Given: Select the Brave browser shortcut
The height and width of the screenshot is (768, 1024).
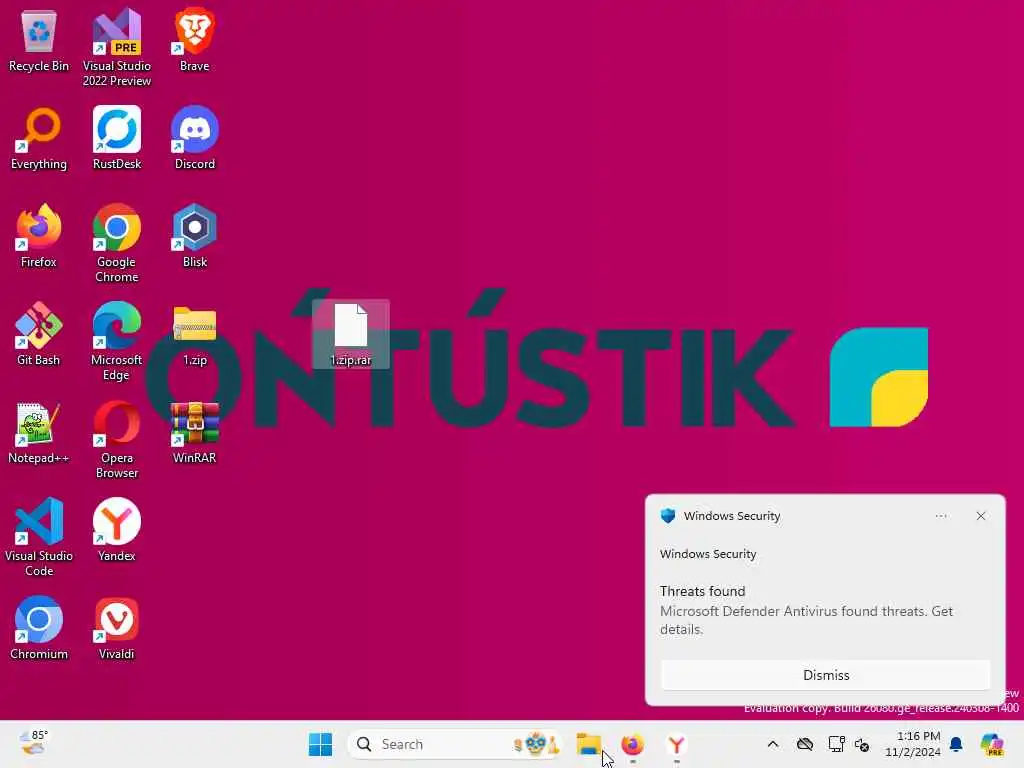Looking at the screenshot, I should click(195, 40).
